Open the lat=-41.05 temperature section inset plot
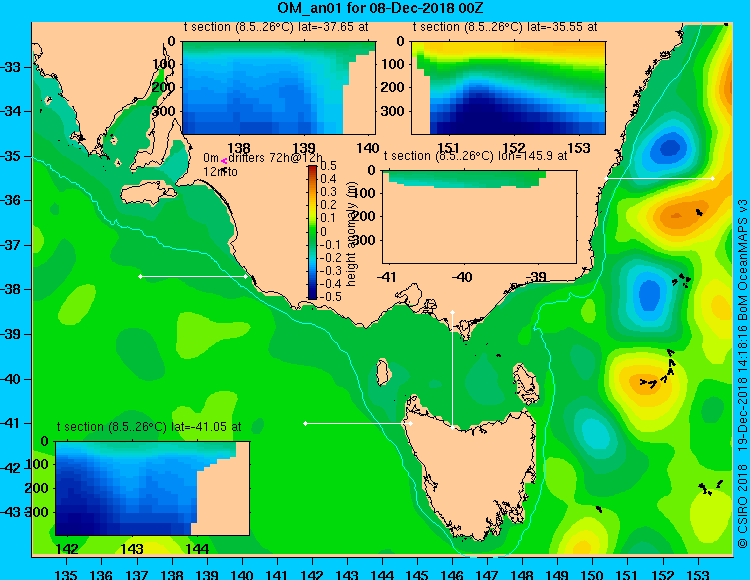 pyautogui.click(x=153, y=488)
